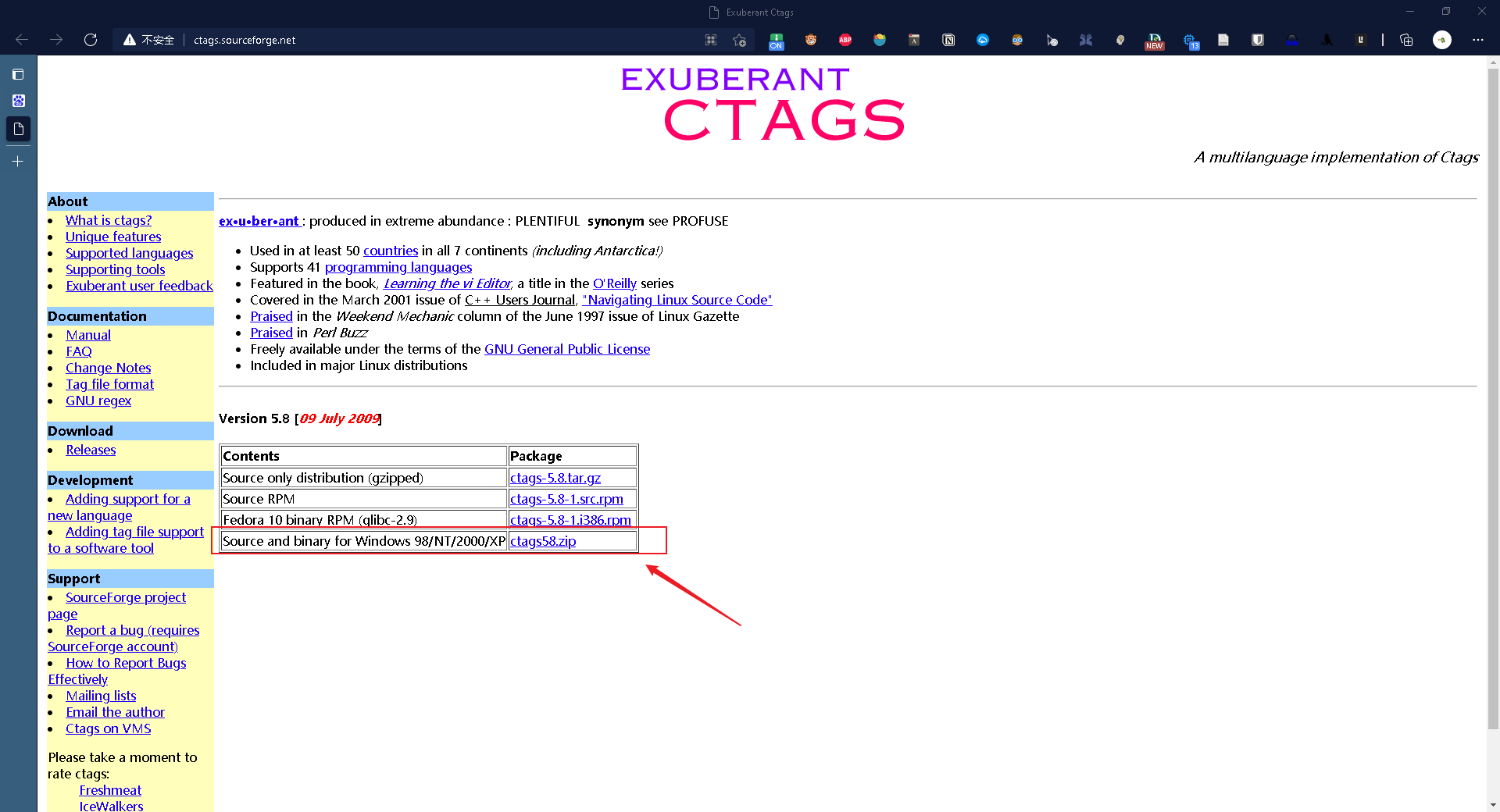
Task: Click the shield extension icon
Action: pos(1258,40)
